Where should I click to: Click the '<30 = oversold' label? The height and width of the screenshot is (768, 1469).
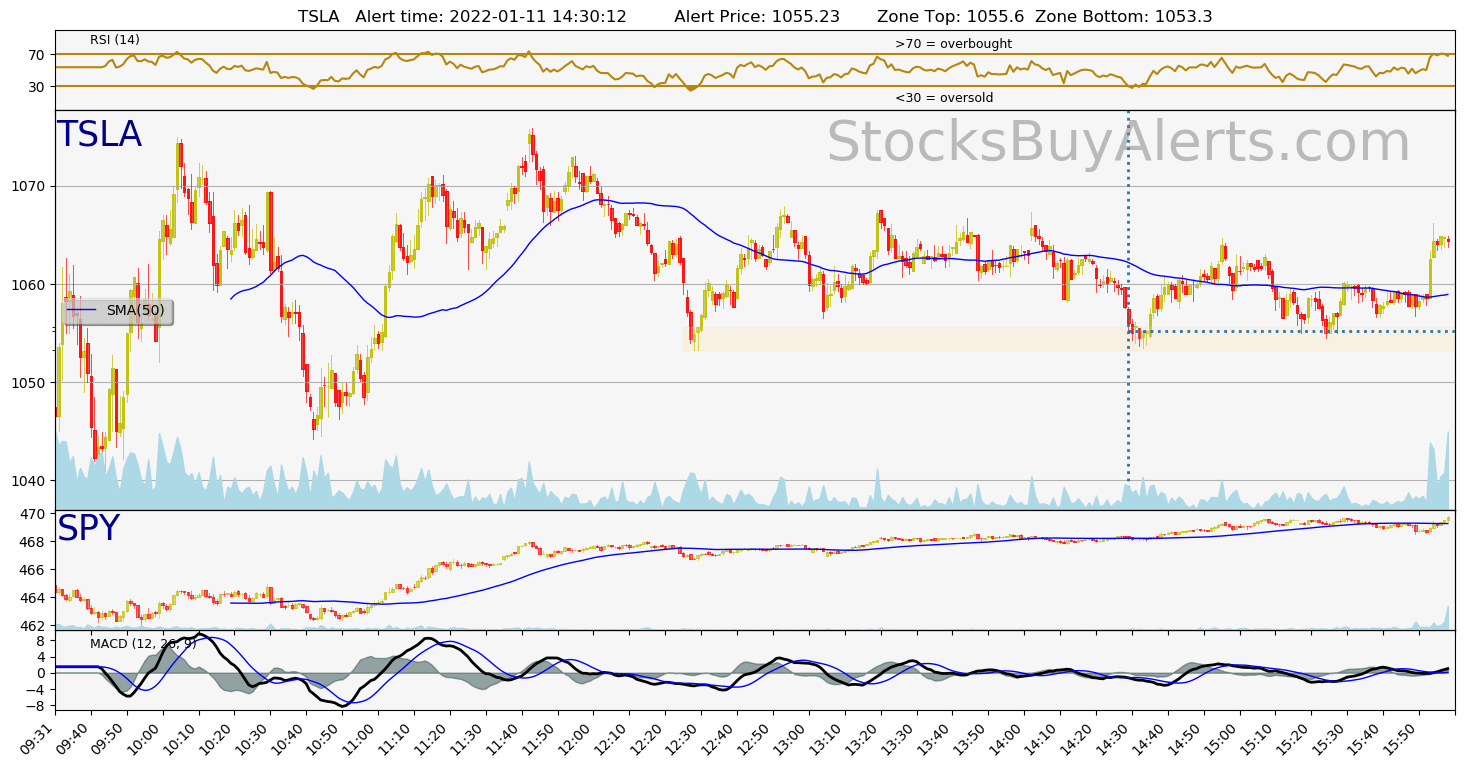pyautogui.click(x=944, y=98)
